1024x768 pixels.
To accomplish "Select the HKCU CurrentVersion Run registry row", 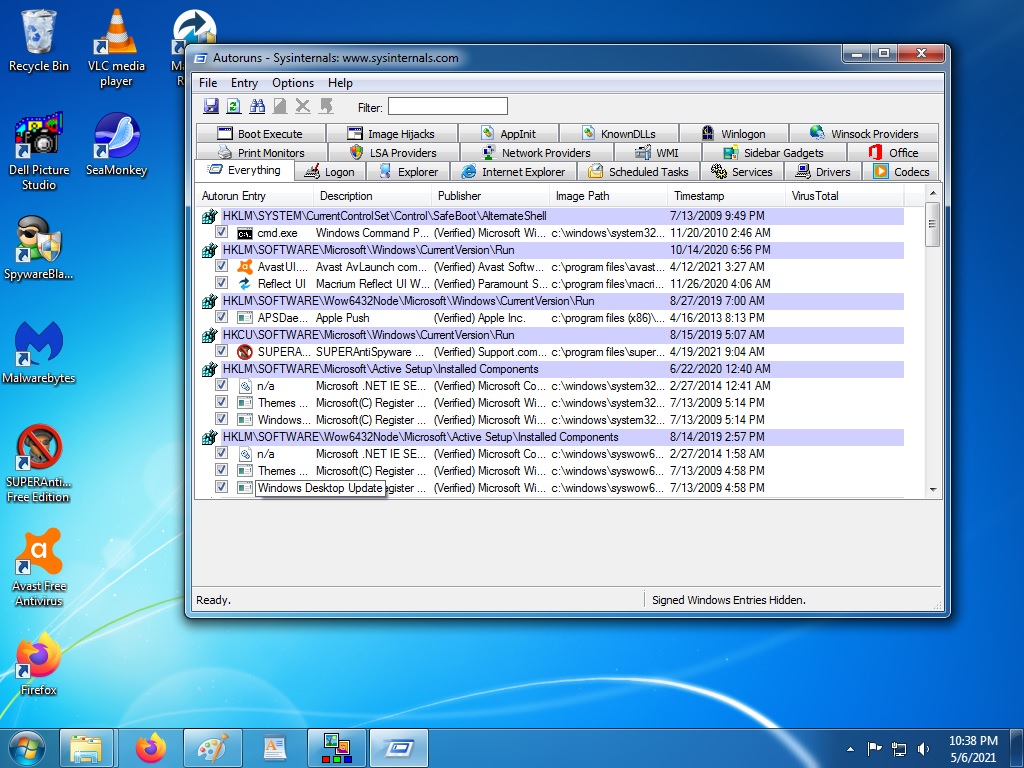I will click(552, 334).
